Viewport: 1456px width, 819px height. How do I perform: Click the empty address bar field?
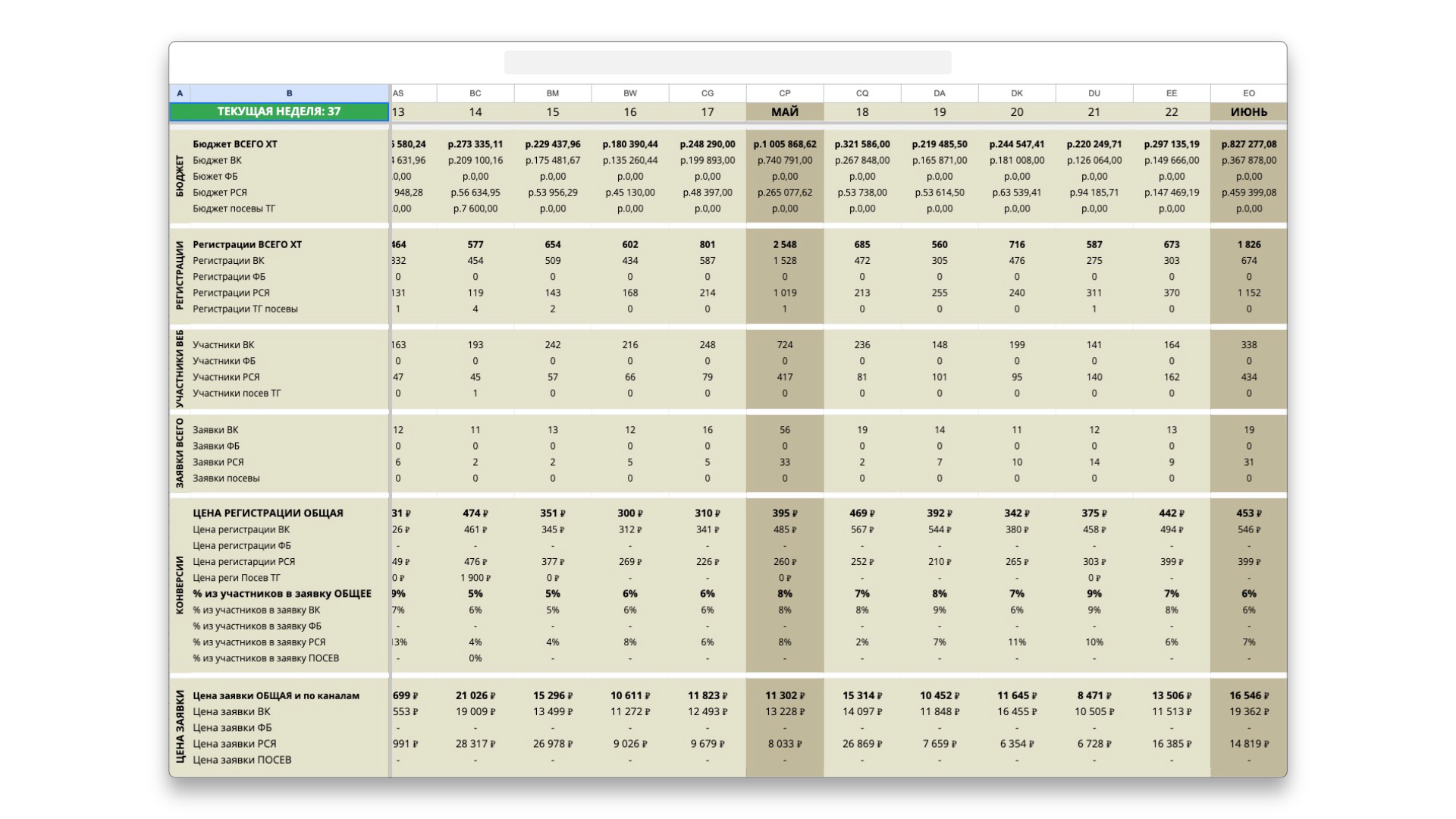click(727, 63)
